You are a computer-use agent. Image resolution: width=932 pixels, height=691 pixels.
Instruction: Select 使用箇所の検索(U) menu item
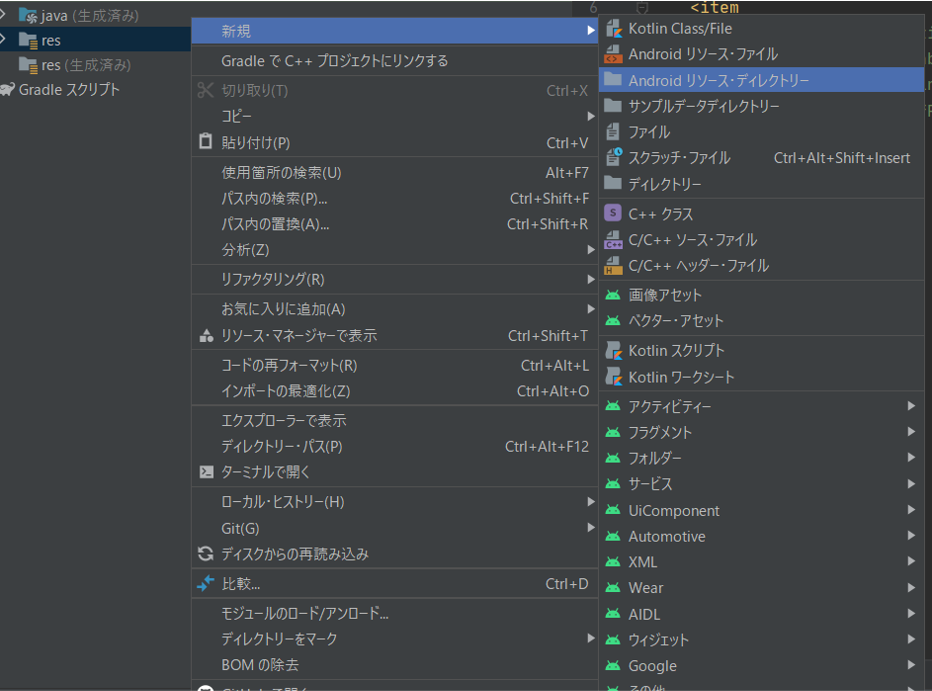(x=395, y=172)
